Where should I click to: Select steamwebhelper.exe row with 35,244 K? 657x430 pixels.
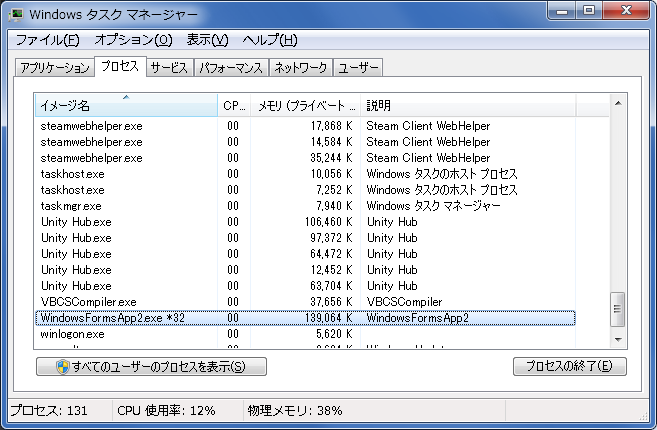pos(305,158)
